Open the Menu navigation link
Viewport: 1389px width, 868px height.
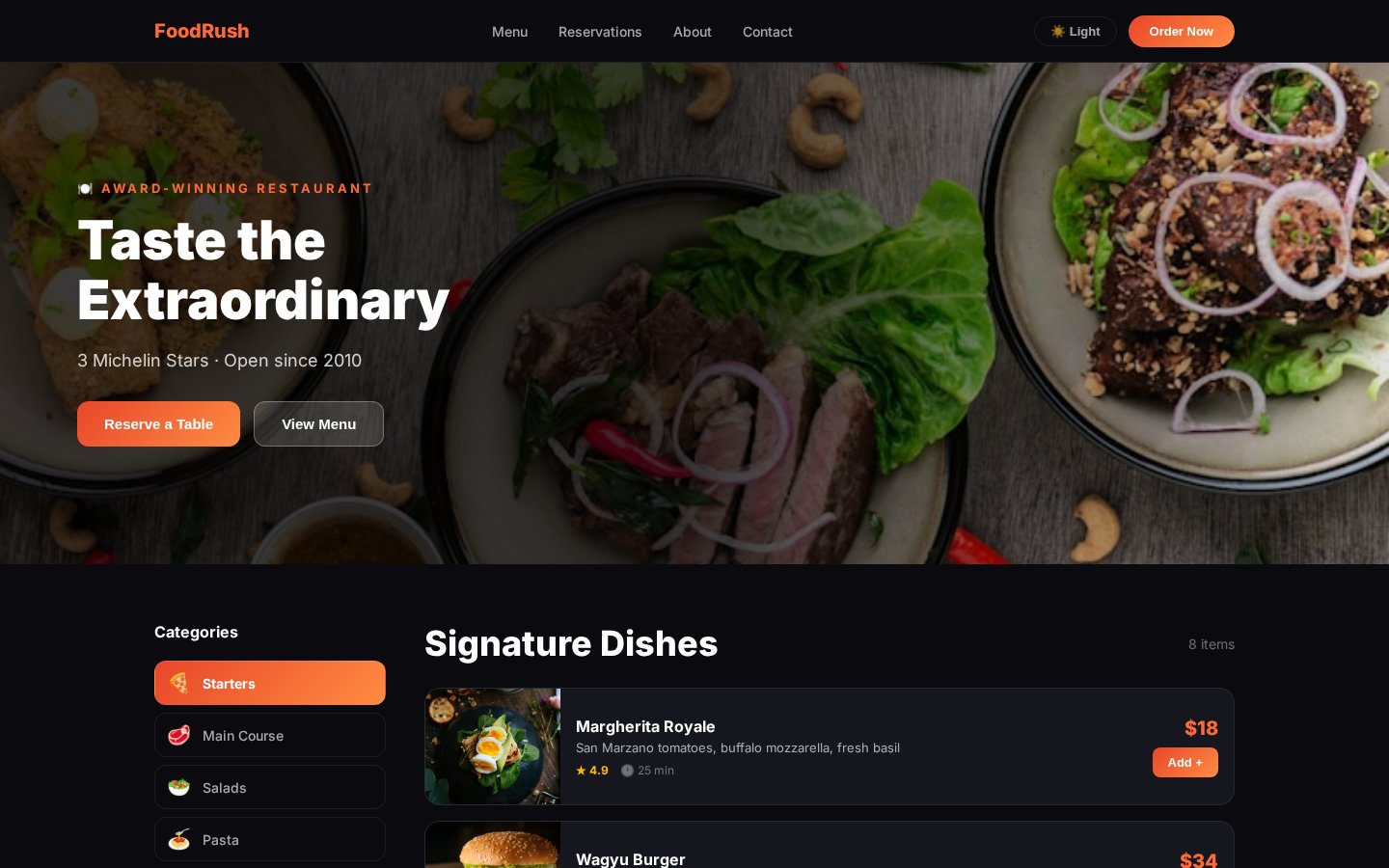(509, 32)
